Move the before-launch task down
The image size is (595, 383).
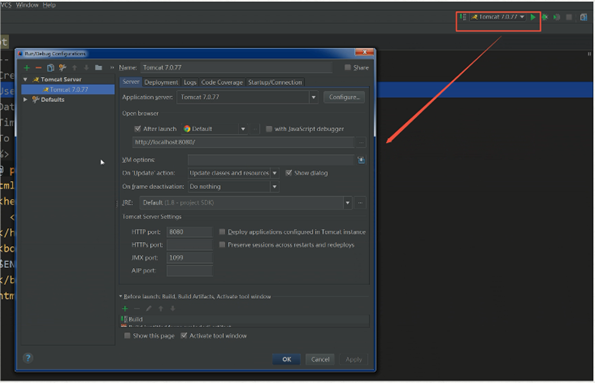coord(173,309)
